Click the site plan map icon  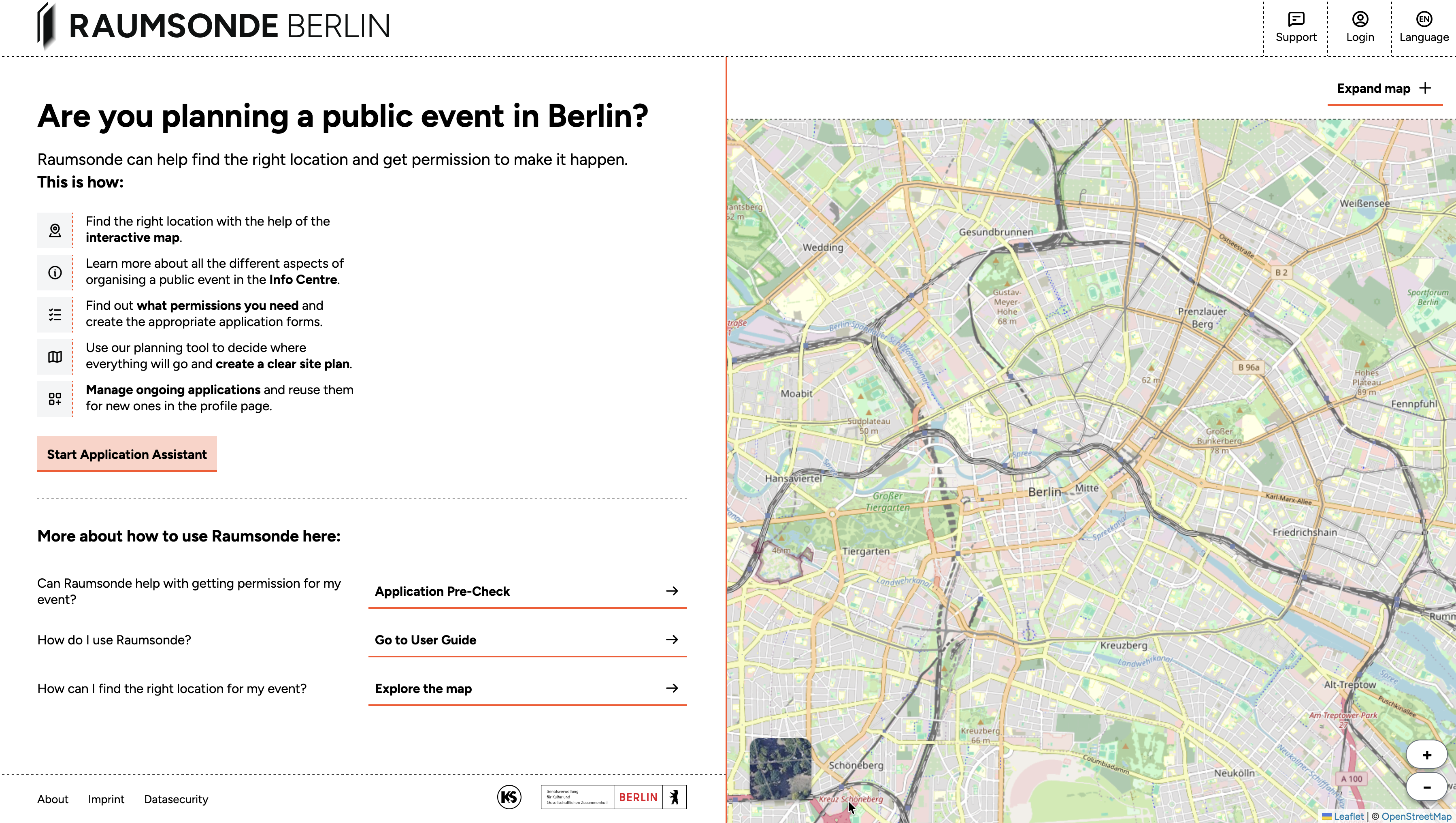[55, 357]
